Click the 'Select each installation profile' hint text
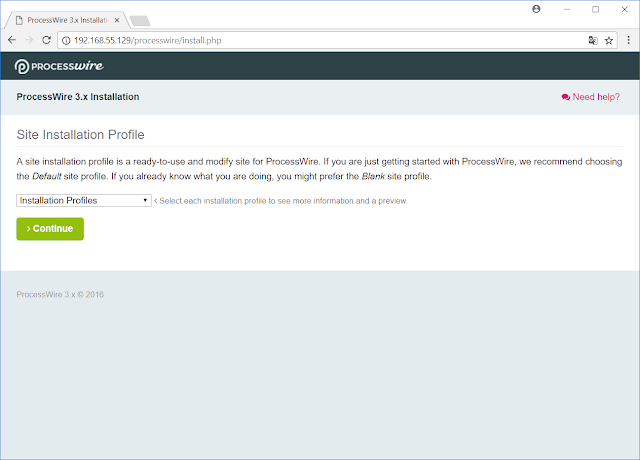 click(281, 201)
